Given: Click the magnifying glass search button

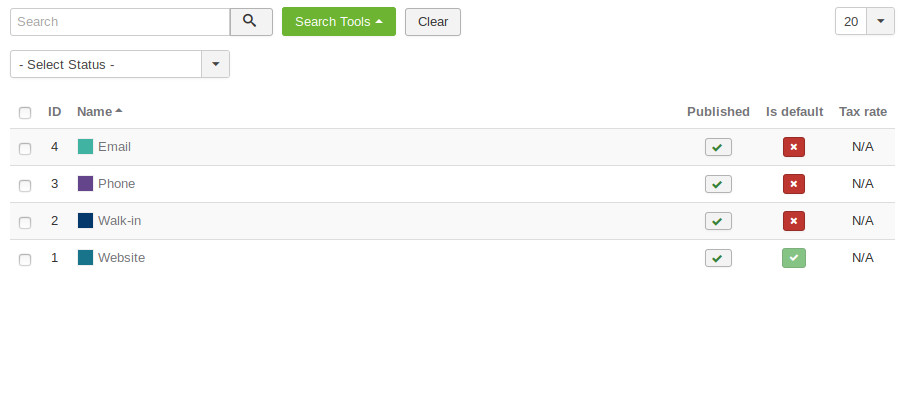Looking at the screenshot, I should (x=251, y=22).
